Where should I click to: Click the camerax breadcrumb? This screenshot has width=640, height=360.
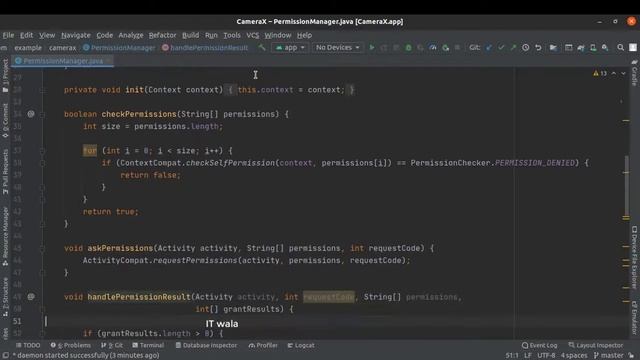pyautogui.click(x=62, y=48)
